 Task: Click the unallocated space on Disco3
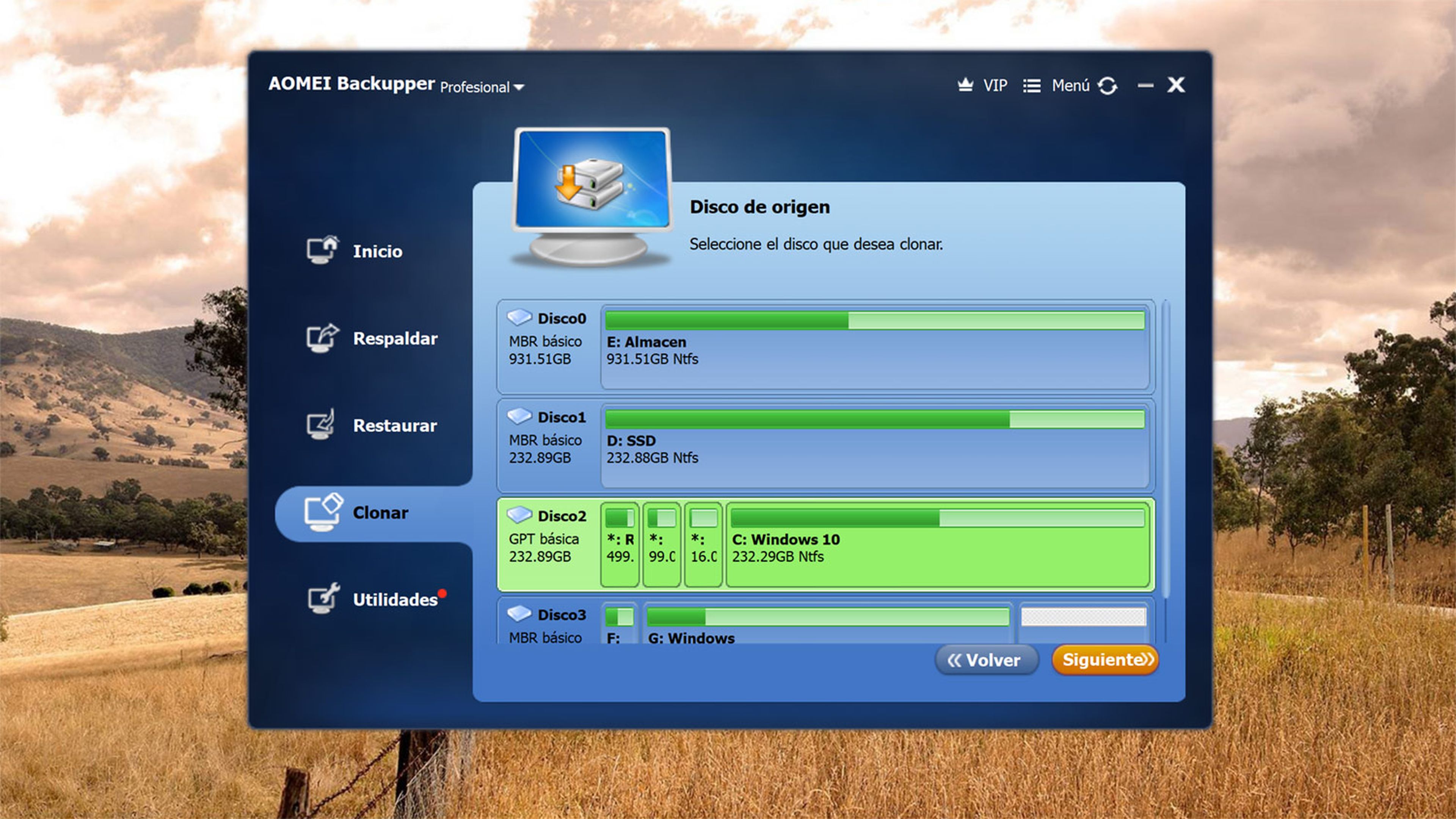[x=1084, y=623]
